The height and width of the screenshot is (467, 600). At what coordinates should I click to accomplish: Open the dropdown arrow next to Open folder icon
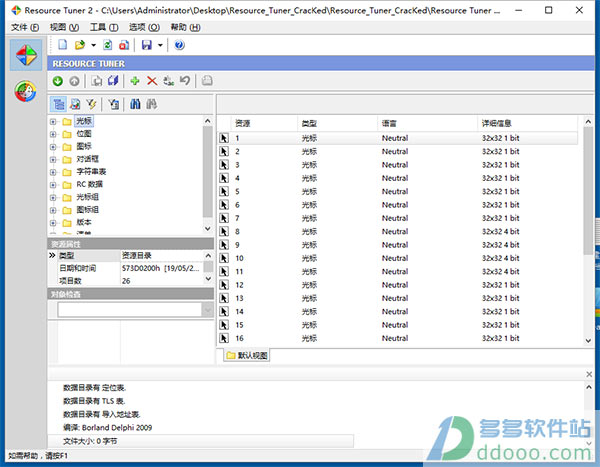pyautogui.click(x=93, y=45)
